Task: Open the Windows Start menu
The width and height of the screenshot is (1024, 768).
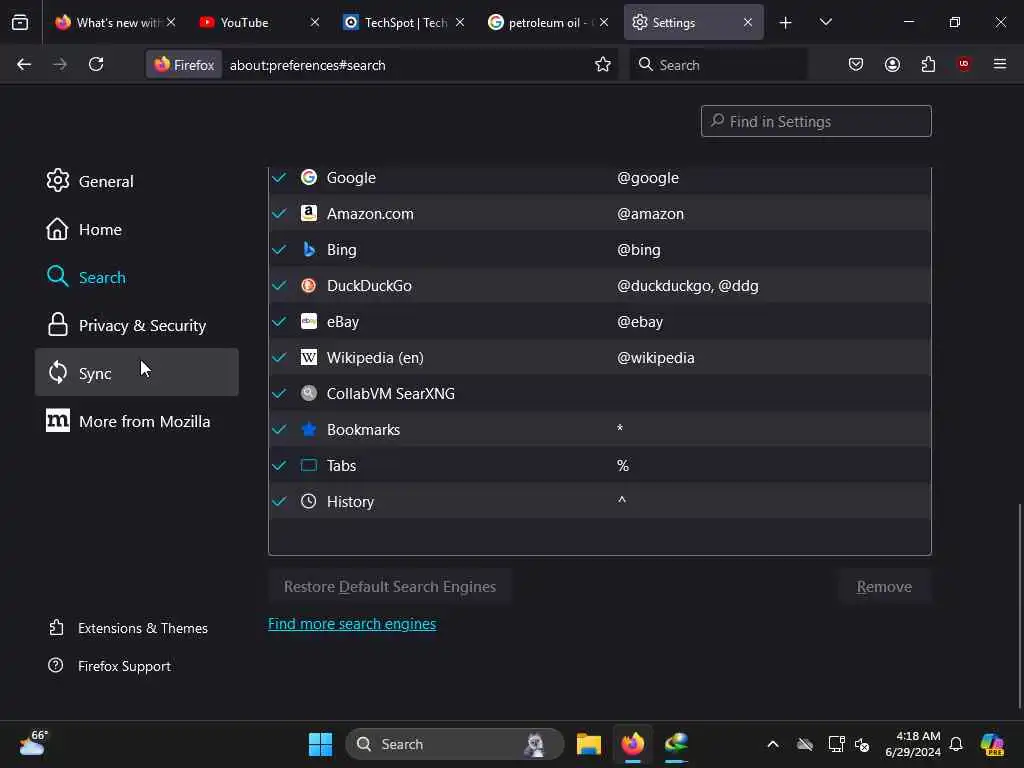Action: 320,744
